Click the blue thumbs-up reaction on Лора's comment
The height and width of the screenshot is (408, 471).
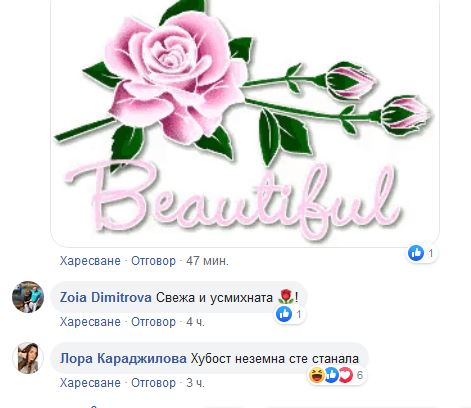[x=331, y=375]
